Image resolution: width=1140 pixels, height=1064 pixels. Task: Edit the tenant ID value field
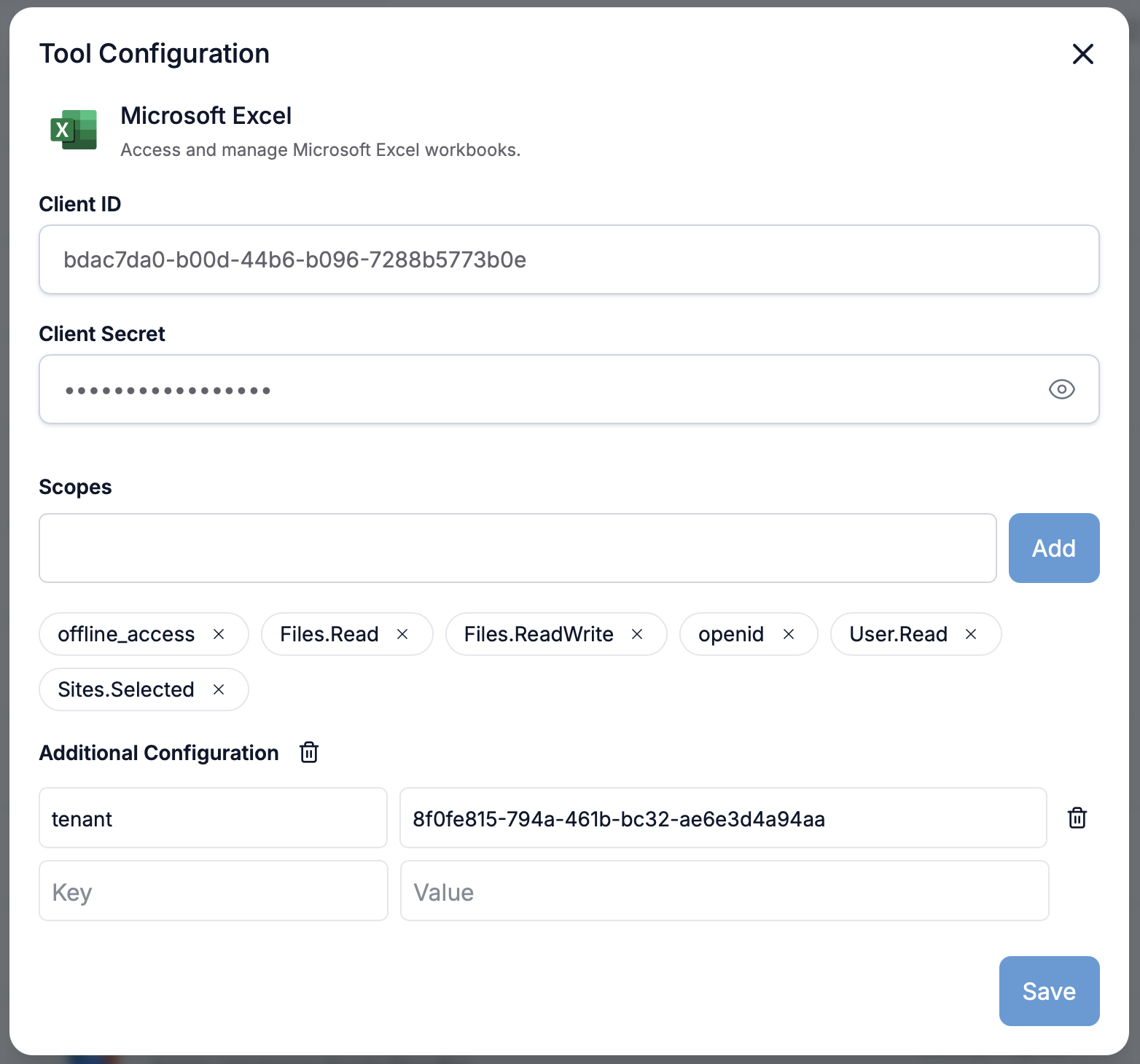tap(723, 818)
